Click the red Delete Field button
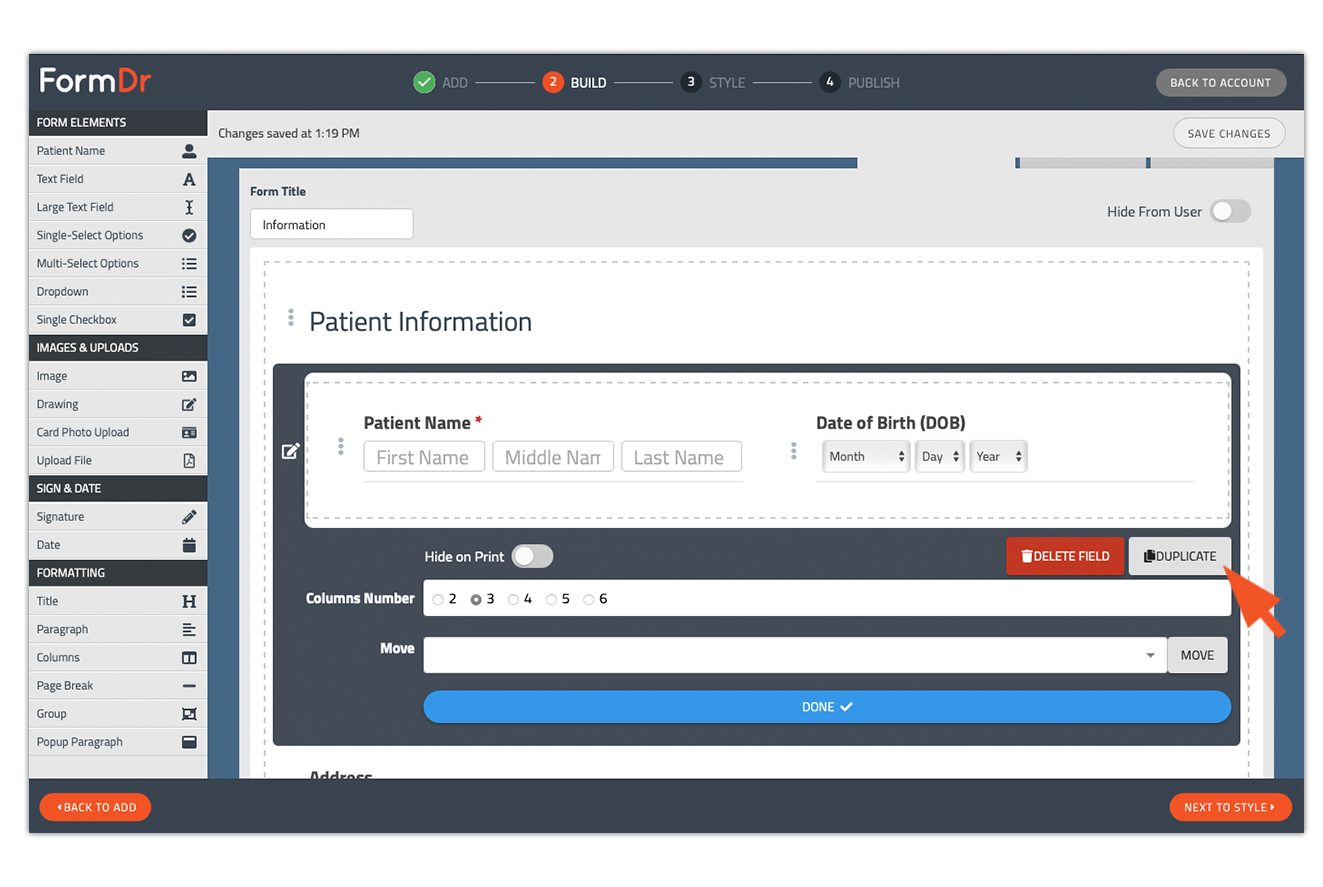 tap(1065, 556)
